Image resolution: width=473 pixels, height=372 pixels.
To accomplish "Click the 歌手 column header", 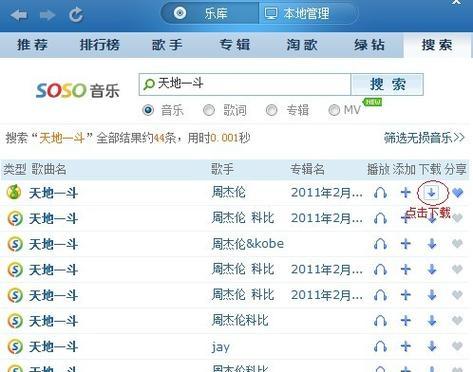I will point(222,169).
